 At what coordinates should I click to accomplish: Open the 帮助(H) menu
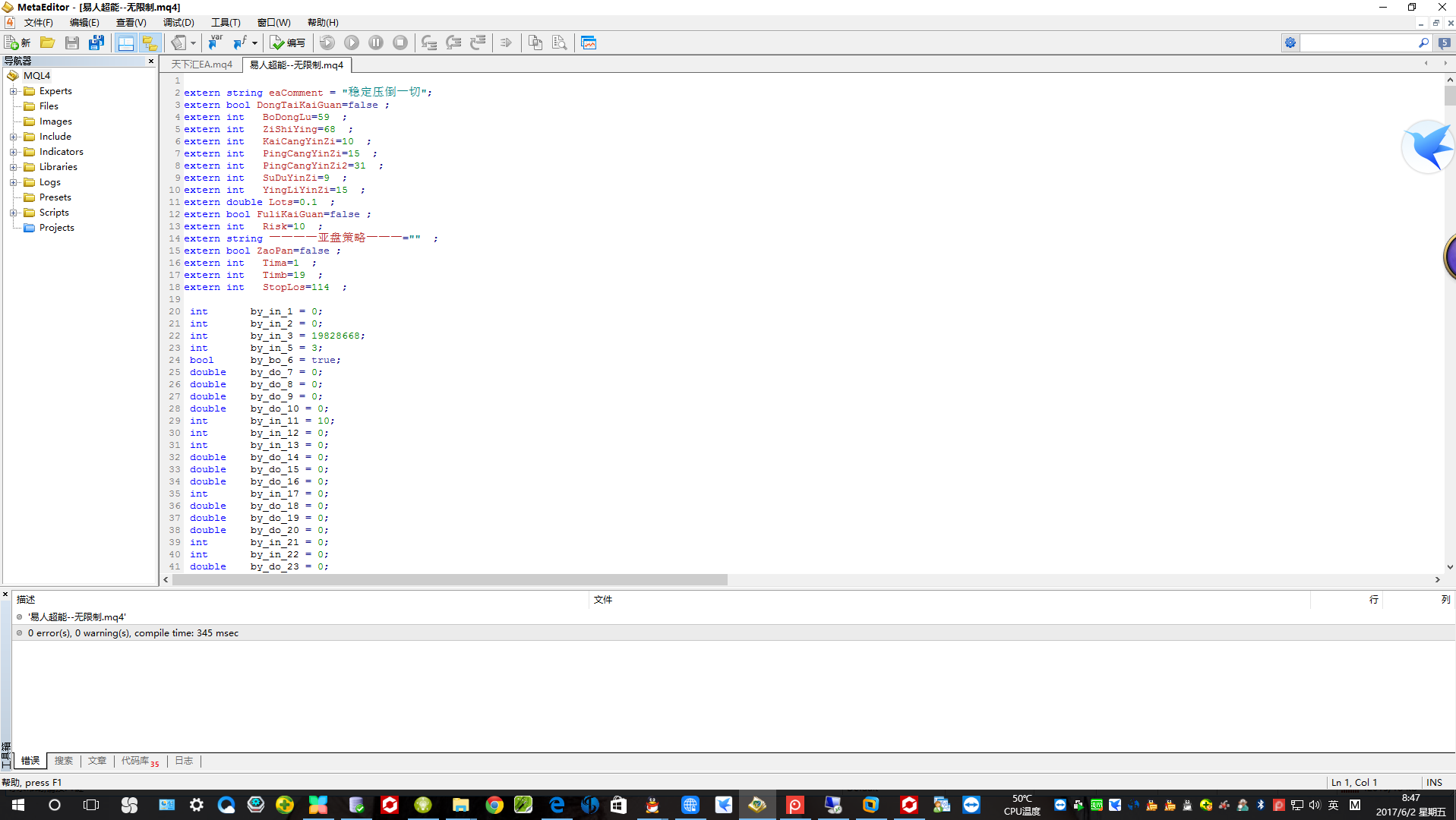pyautogui.click(x=323, y=23)
